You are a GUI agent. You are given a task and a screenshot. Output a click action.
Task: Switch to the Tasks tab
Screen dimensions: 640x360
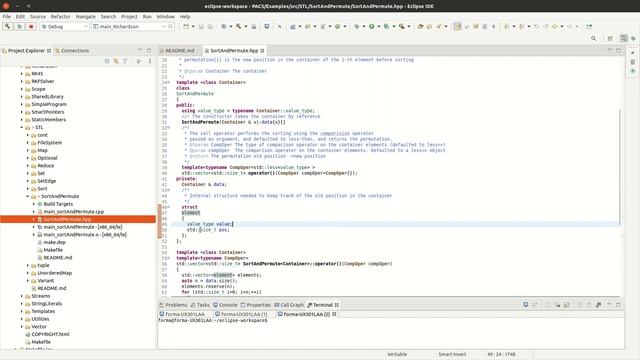coord(200,305)
